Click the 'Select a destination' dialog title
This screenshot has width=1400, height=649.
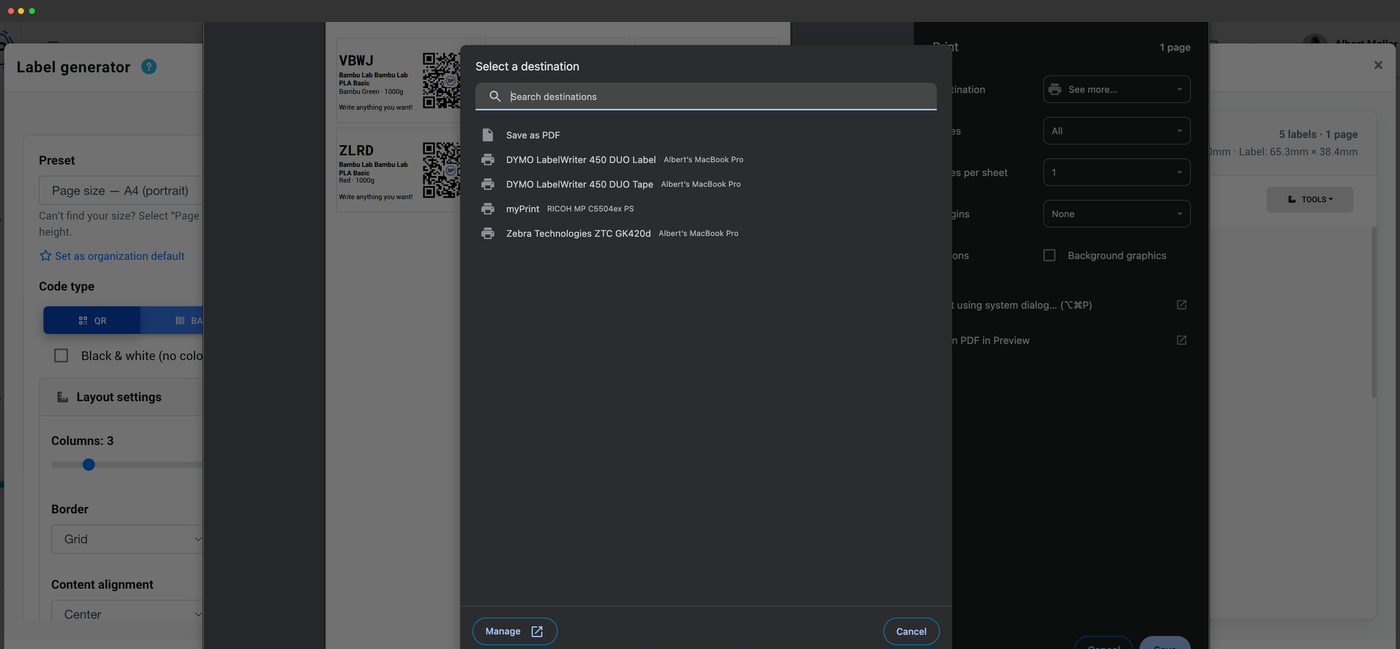pyautogui.click(x=527, y=66)
